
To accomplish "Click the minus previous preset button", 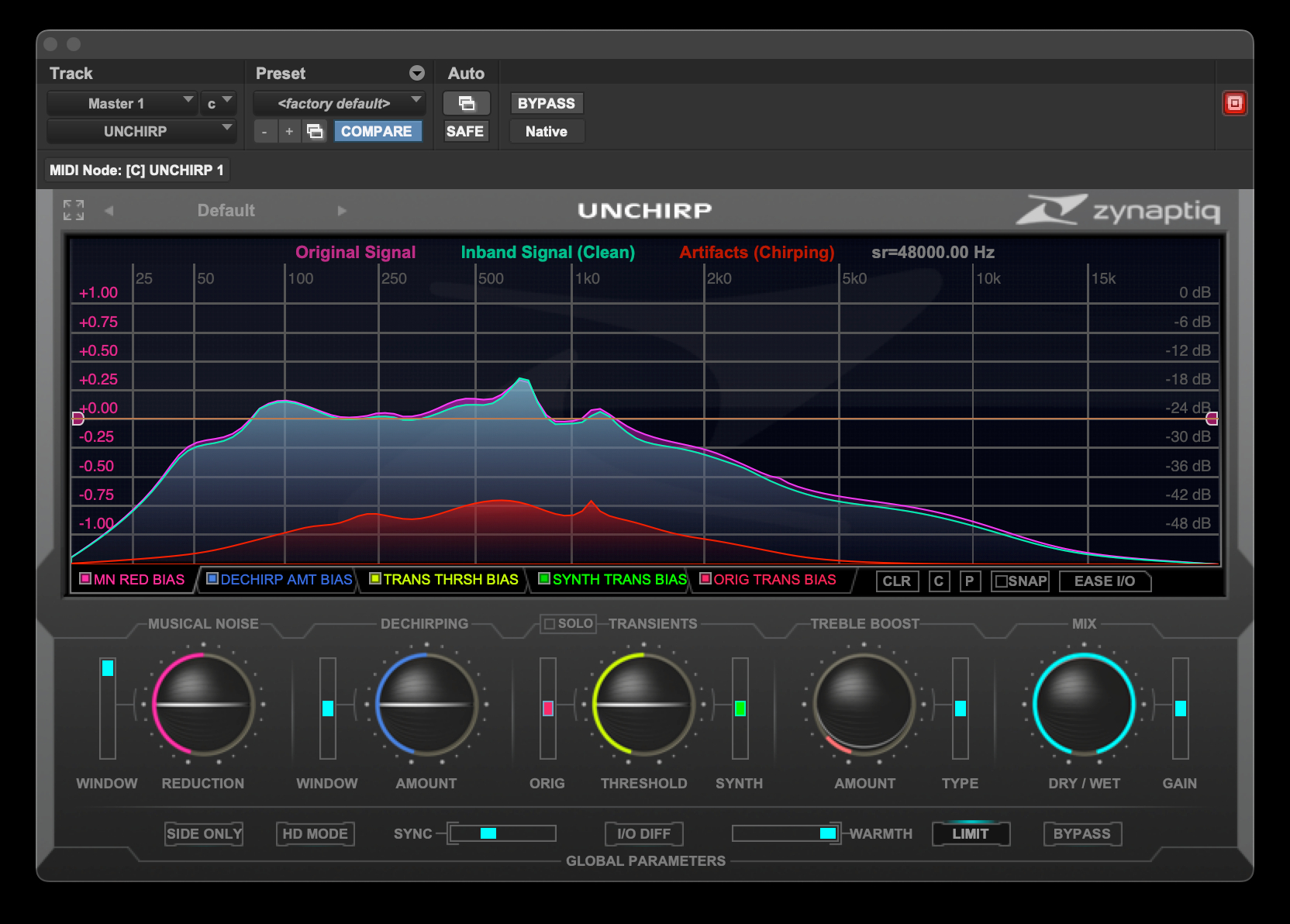I will click(264, 132).
